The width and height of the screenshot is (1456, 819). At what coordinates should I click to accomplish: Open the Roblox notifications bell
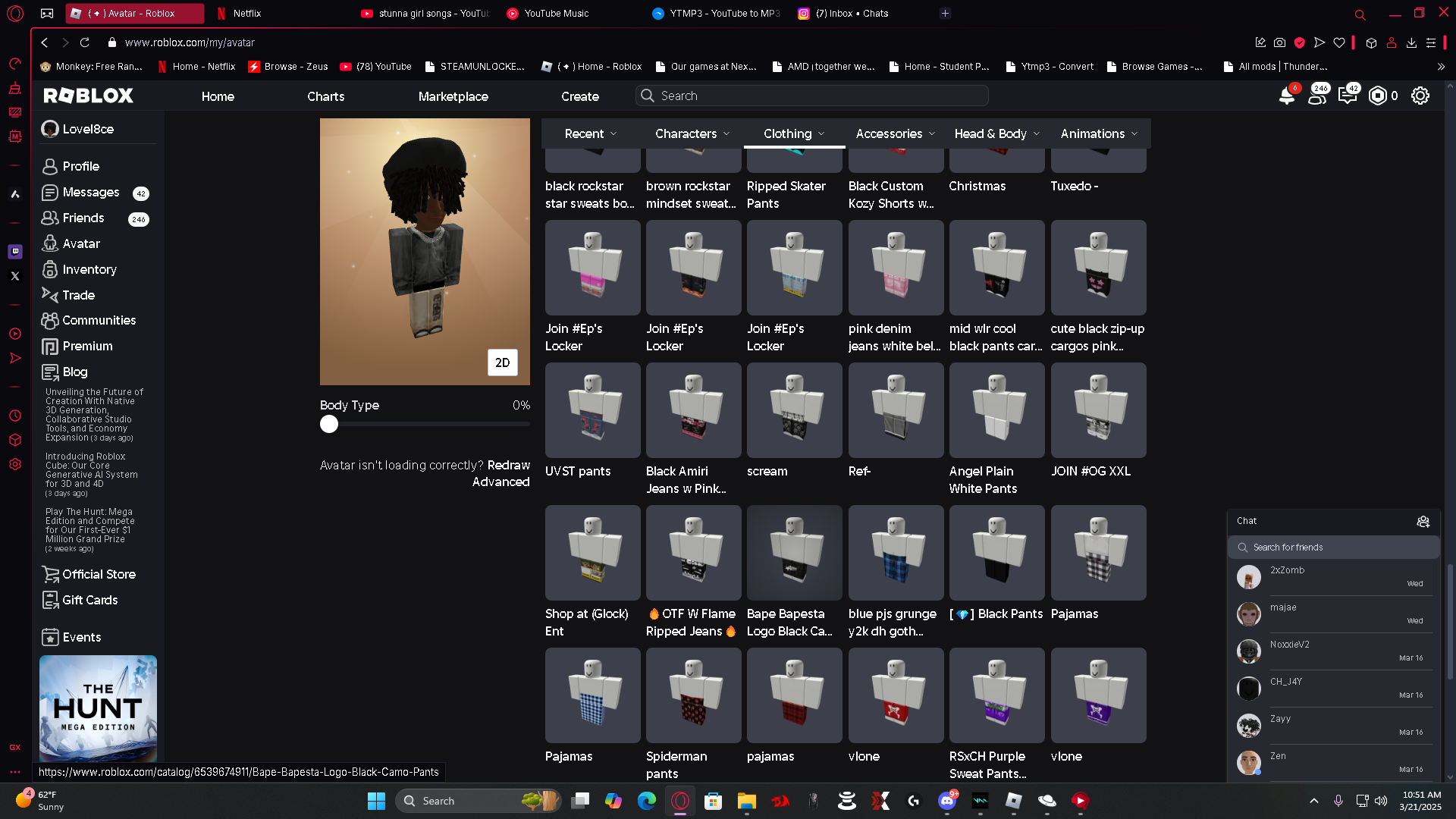[x=1286, y=96]
